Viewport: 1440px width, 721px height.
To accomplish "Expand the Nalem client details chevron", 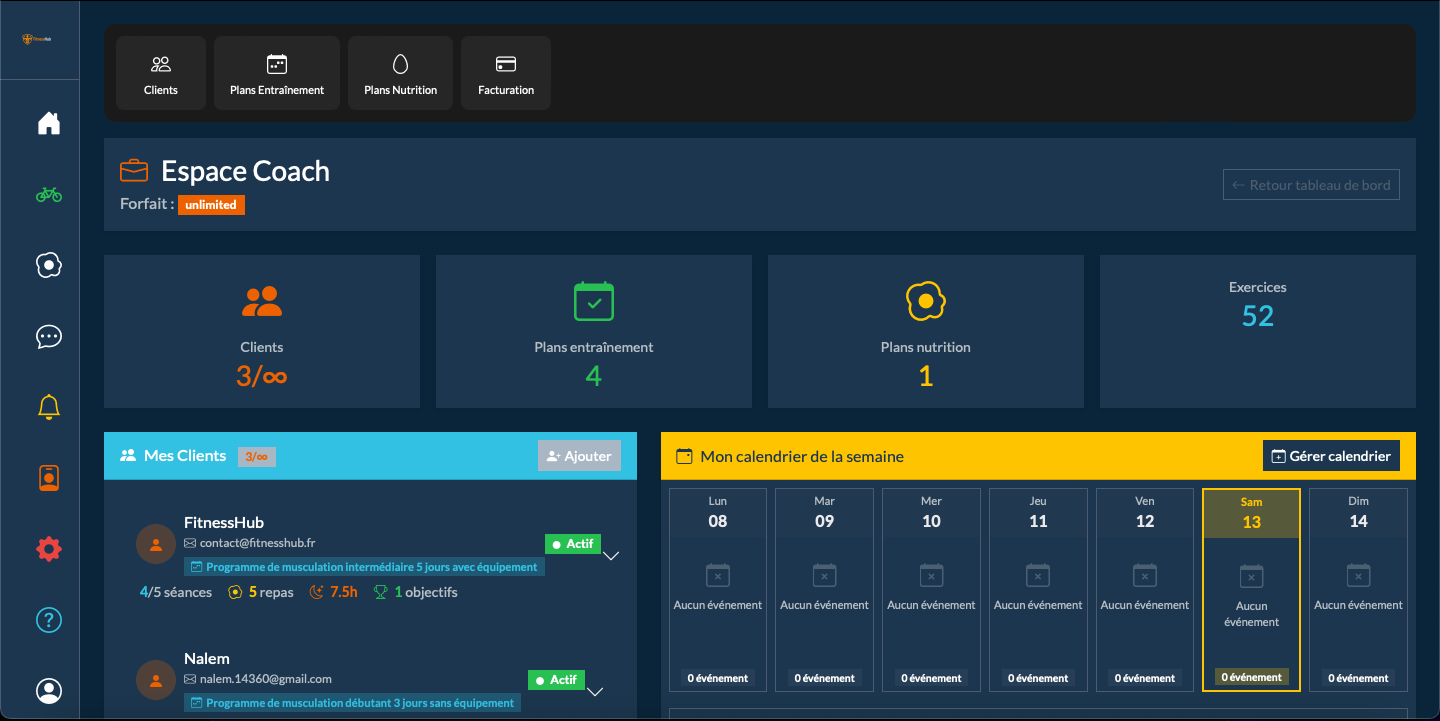I will click(595, 691).
